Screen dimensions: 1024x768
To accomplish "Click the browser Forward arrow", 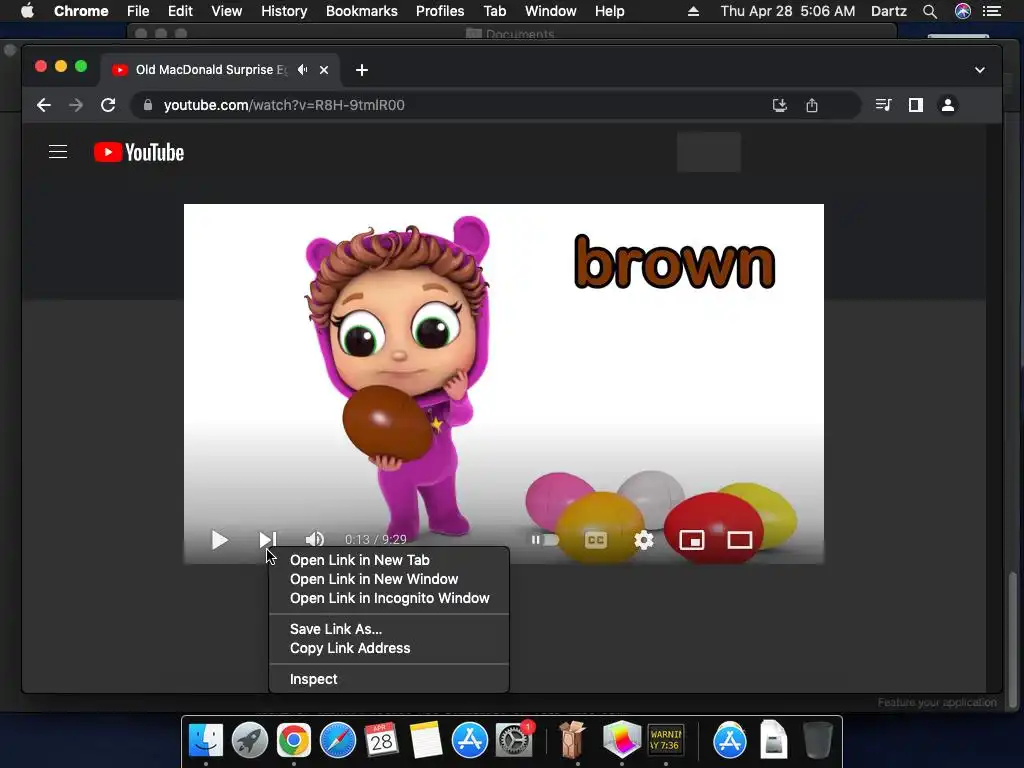I will coord(76,105).
